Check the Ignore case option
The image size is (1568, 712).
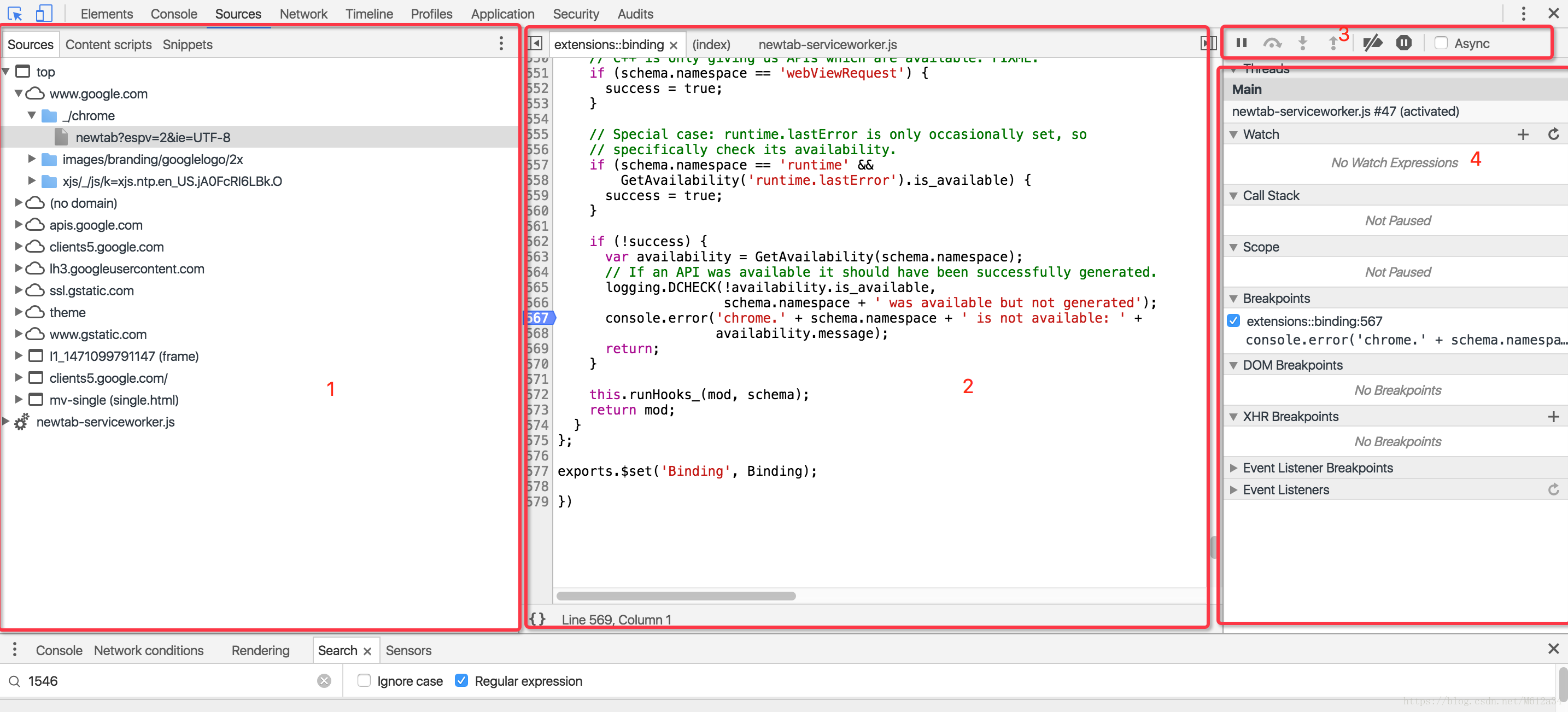(364, 680)
